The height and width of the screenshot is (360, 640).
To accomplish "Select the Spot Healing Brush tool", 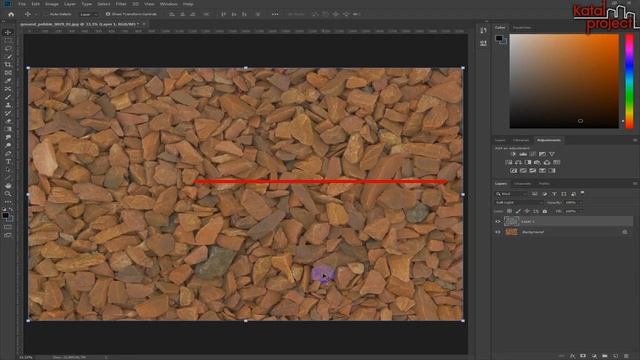I will [8, 89].
